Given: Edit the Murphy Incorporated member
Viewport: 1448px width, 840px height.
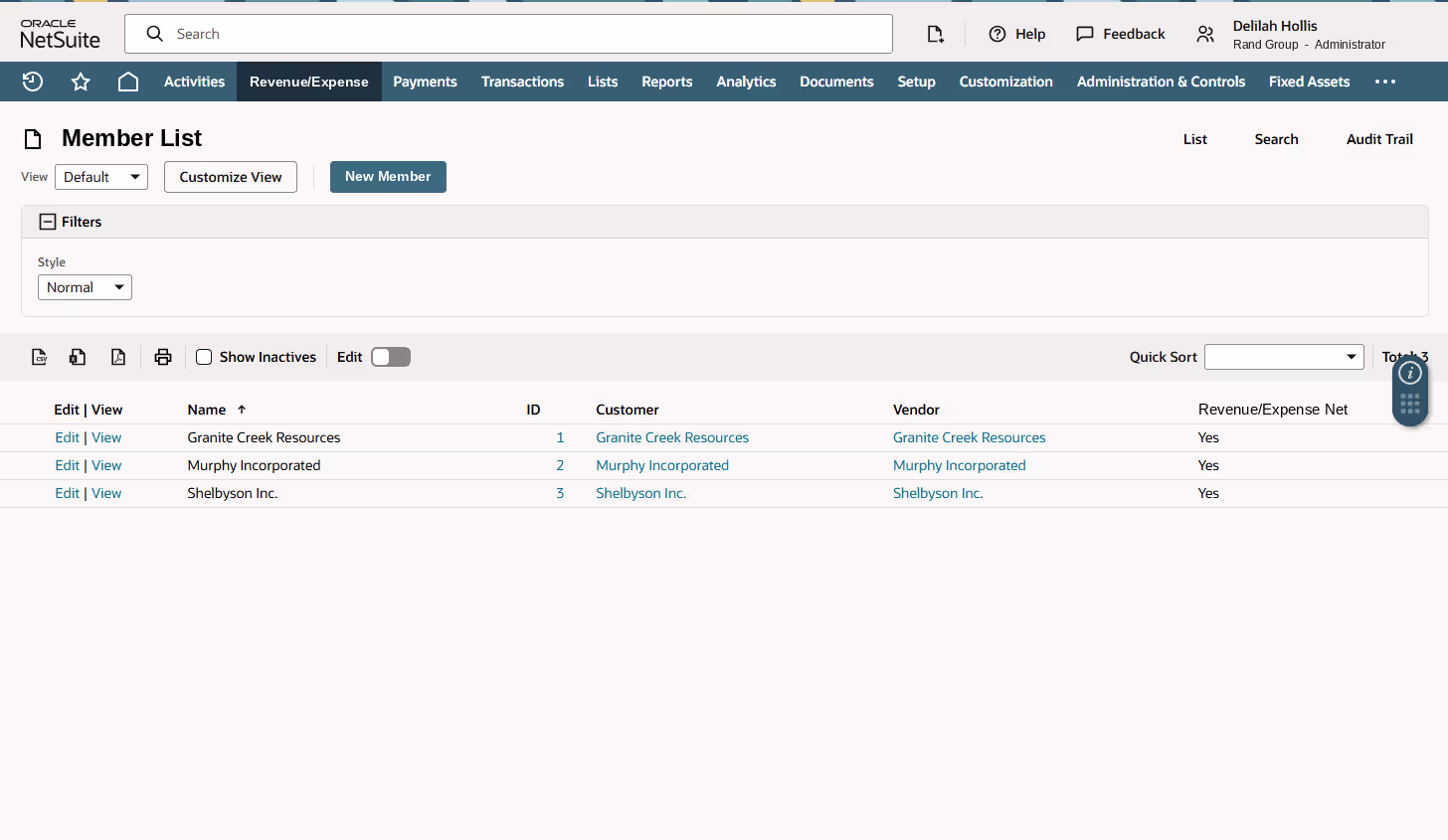Looking at the screenshot, I should [67, 465].
